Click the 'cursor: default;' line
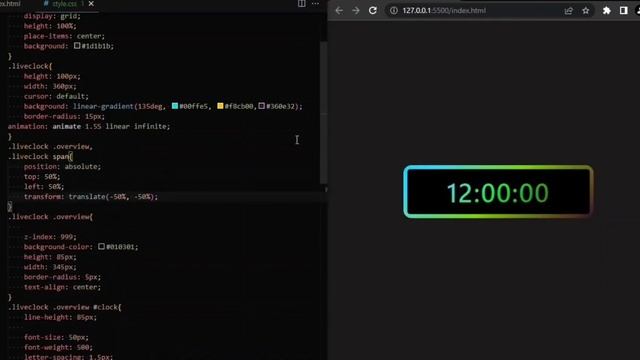Screen dimensions: 640x360 click(x=56, y=96)
